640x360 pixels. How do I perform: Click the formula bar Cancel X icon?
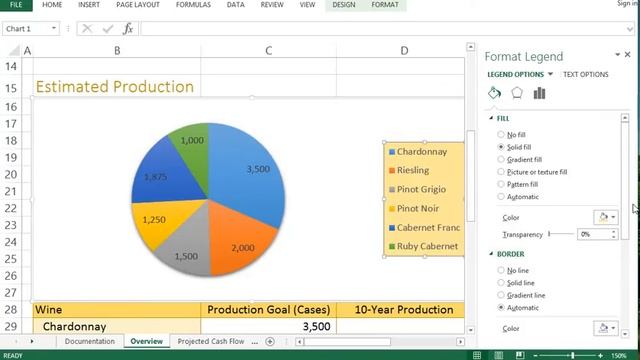tap(87, 29)
